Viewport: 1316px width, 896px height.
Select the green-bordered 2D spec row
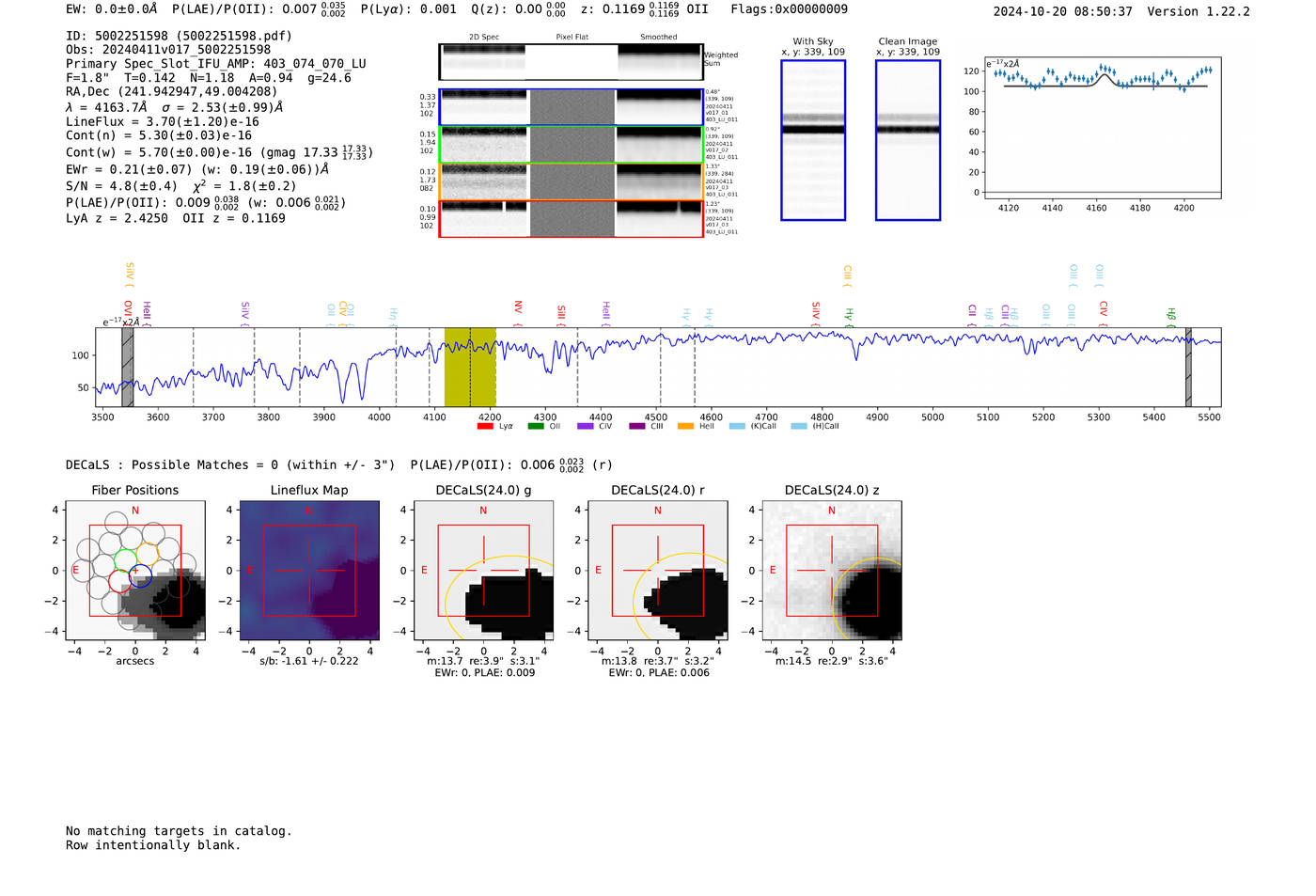click(x=571, y=145)
